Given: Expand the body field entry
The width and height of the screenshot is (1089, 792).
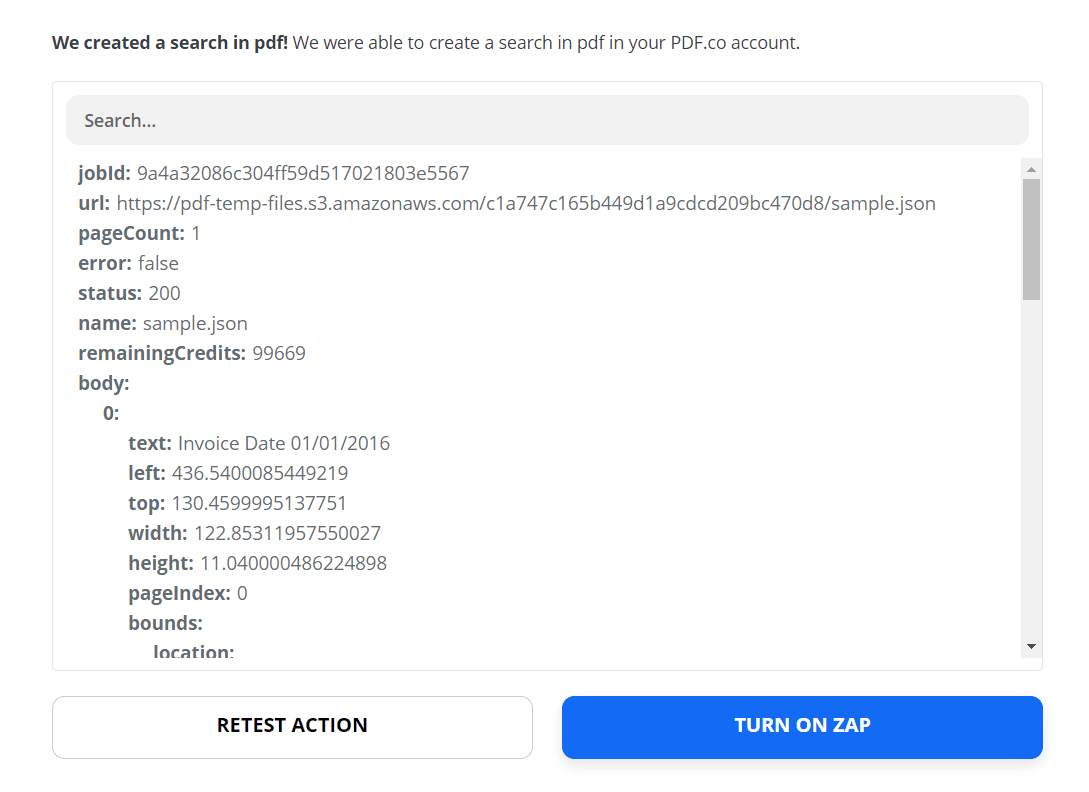Looking at the screenshot, I should 100,383.
